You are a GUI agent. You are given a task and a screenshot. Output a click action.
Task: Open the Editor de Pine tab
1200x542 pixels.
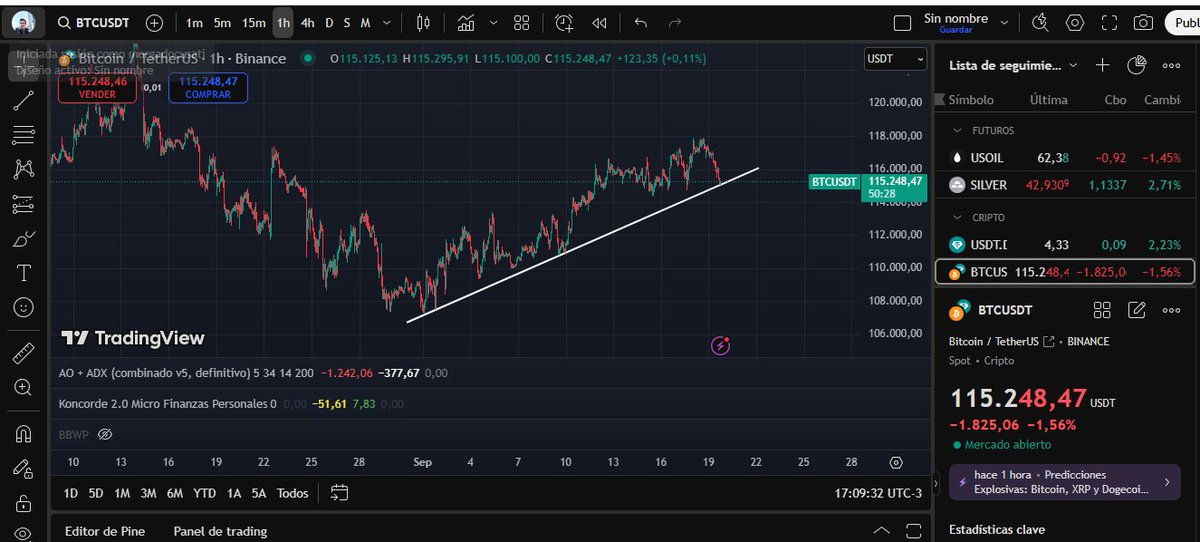pos(107,531)
